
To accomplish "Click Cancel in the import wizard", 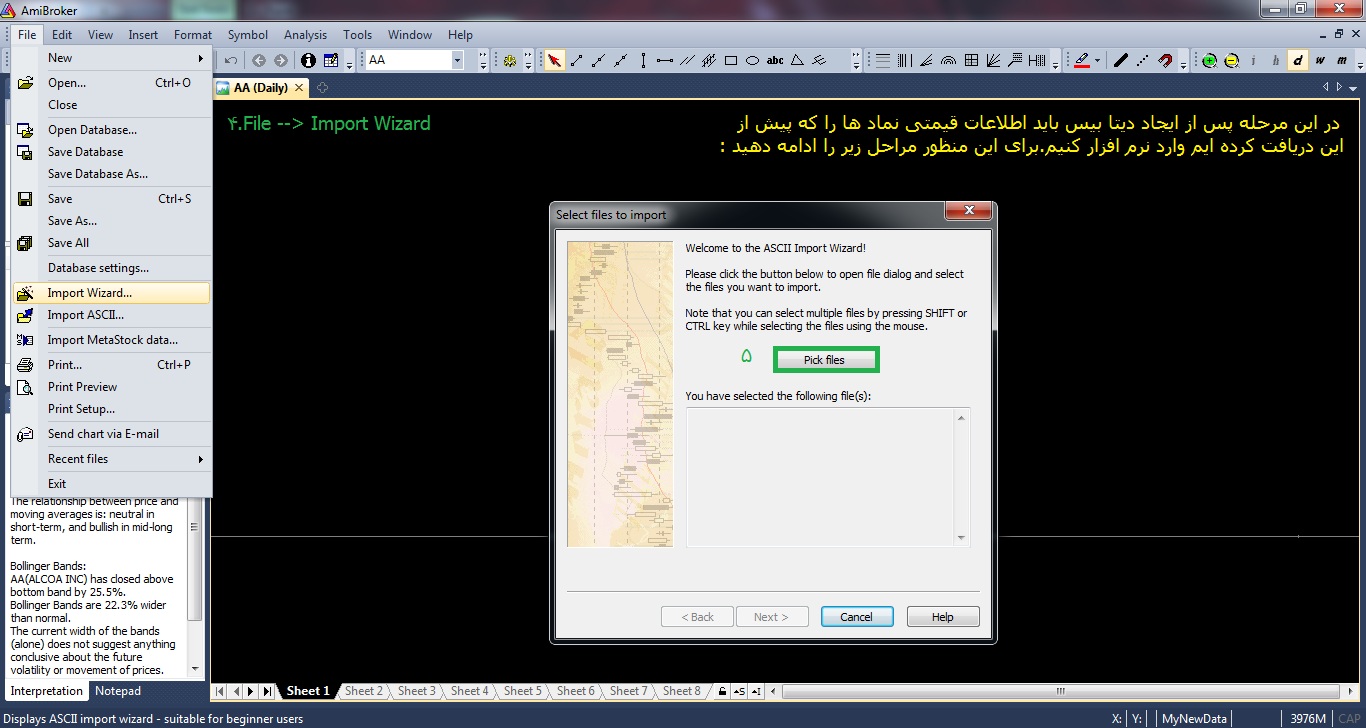I will 856,617.
